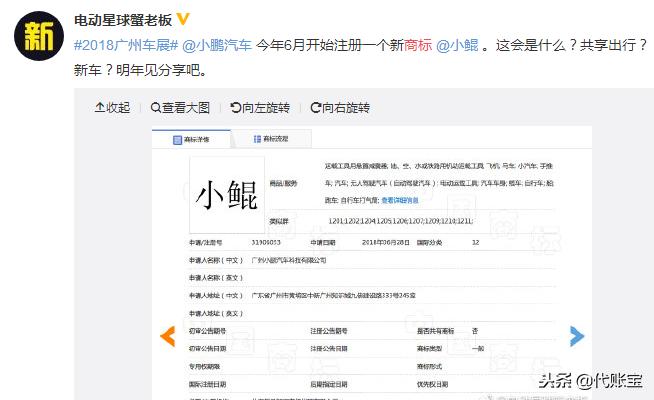Go to previous image with orange arrow
Viewport: 654px width, 400px height.
coord(168,336)
